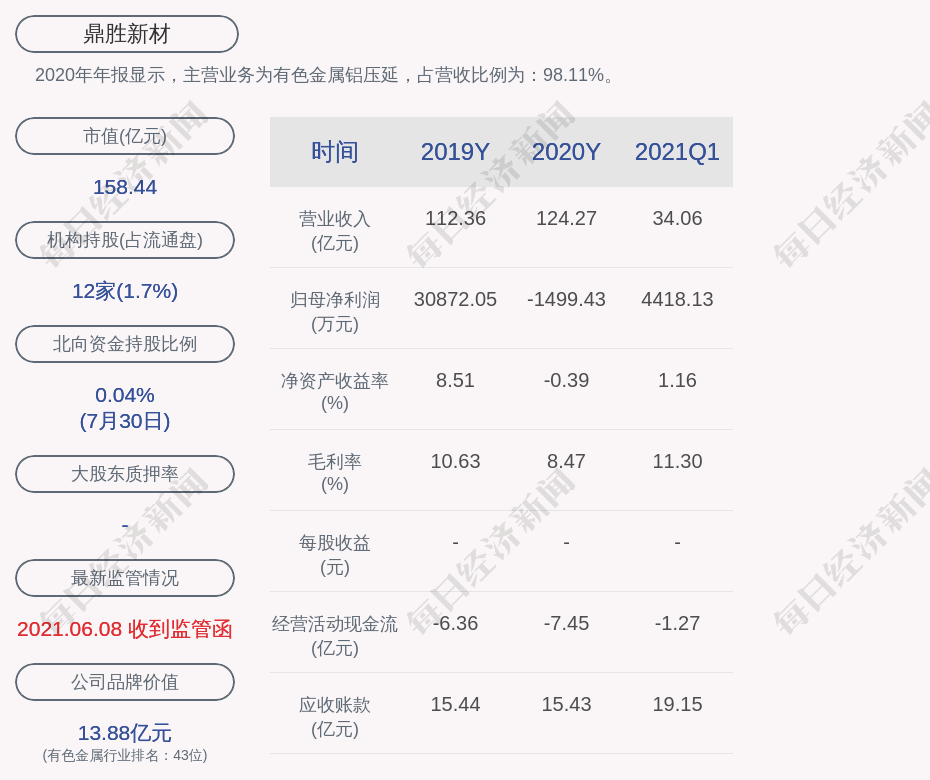Select the 最新监管情况 pill
The image size is (930, 780).
click(x=125, y=578)
